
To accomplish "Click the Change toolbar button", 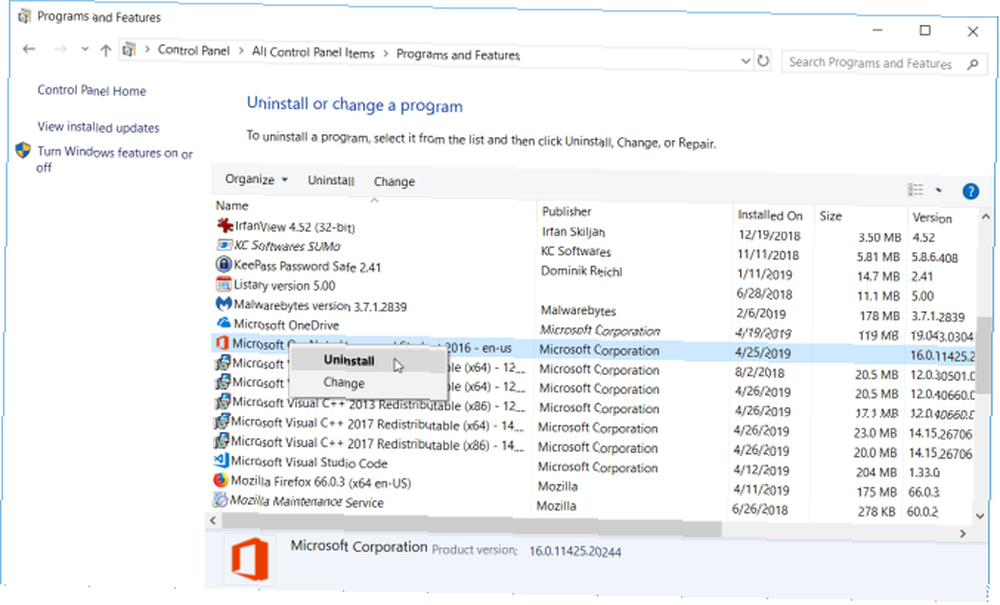I will click(x=394, y=182).
